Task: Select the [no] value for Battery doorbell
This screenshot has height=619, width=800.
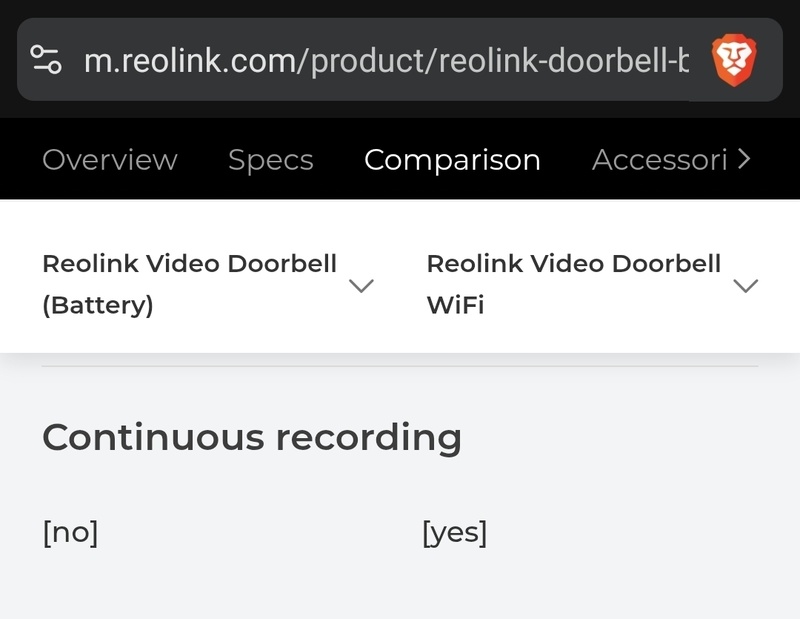Action: [x=70, y=533]
